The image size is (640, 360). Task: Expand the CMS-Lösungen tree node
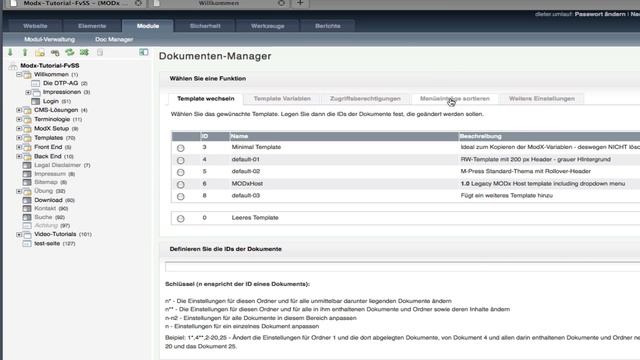click(x=19, y=110)
